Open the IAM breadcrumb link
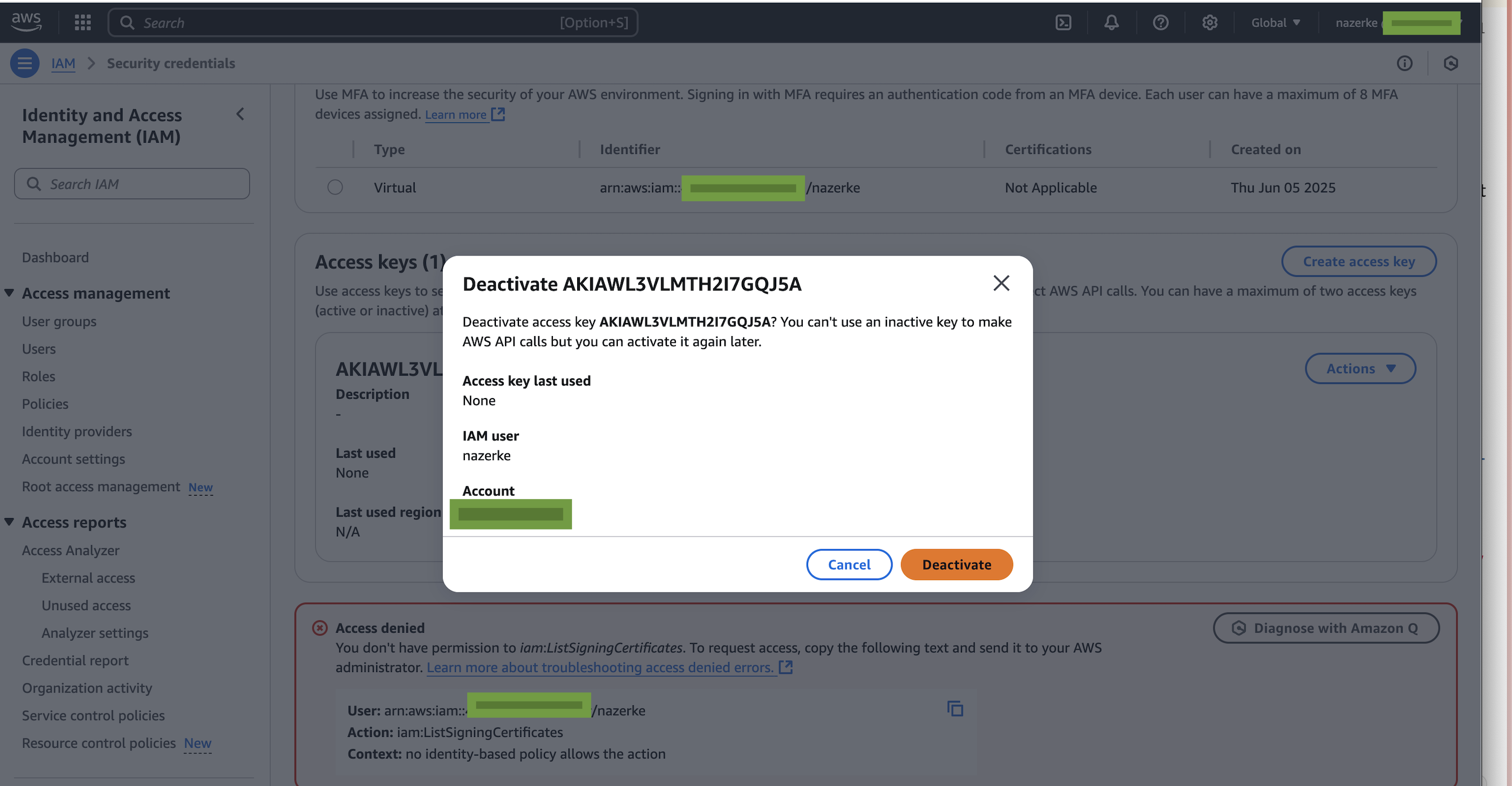The width and height of the screenshot is (1512, 786). [63, 63]
